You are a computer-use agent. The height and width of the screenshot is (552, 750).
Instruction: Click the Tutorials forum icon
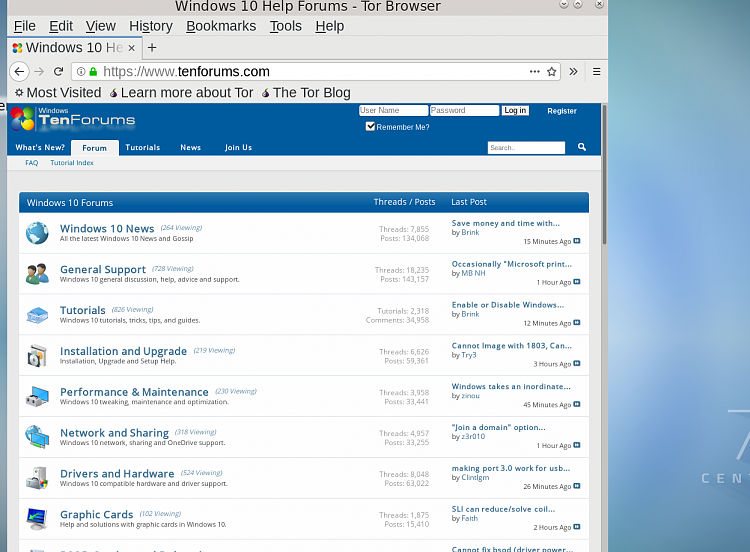[37, 315]
